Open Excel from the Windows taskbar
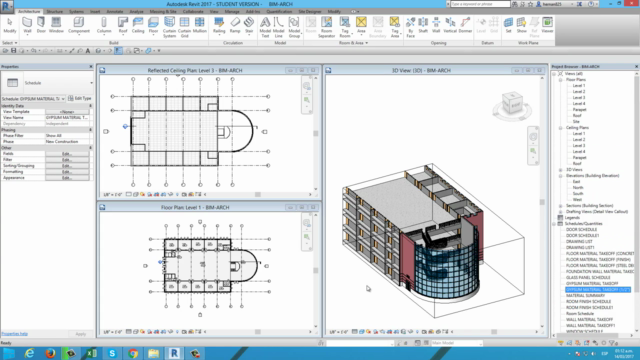The image size is (640, 360). click(91, 353)
